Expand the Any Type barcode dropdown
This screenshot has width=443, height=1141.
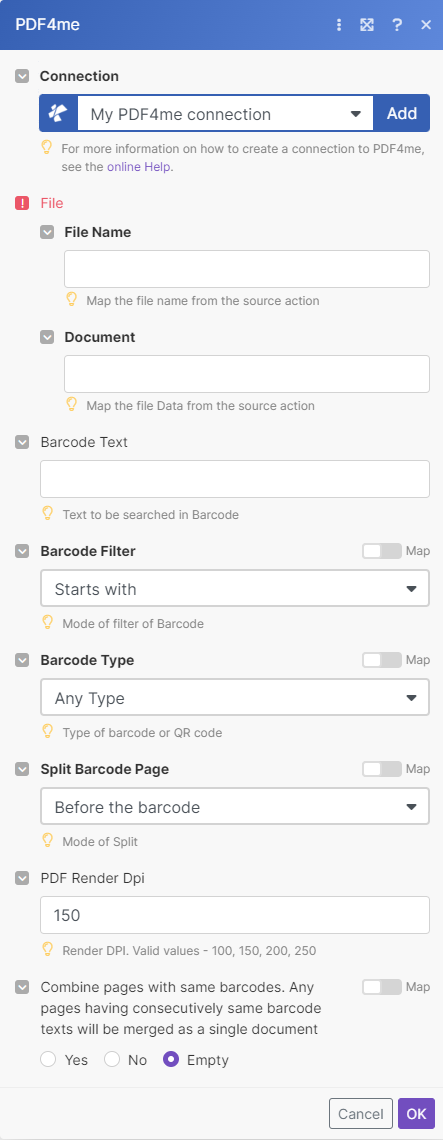[235, 698]
